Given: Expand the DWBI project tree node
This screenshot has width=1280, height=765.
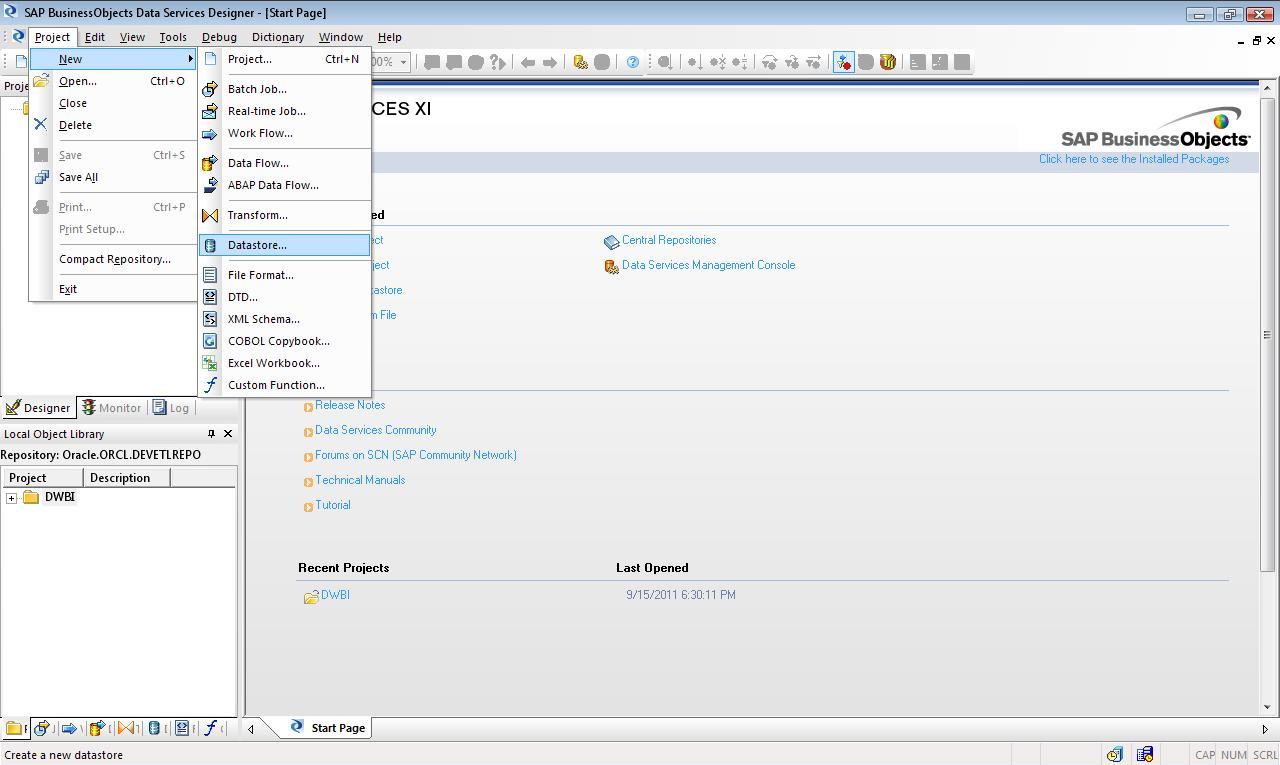Looking at the screenshot, I should tap(11, 497).
